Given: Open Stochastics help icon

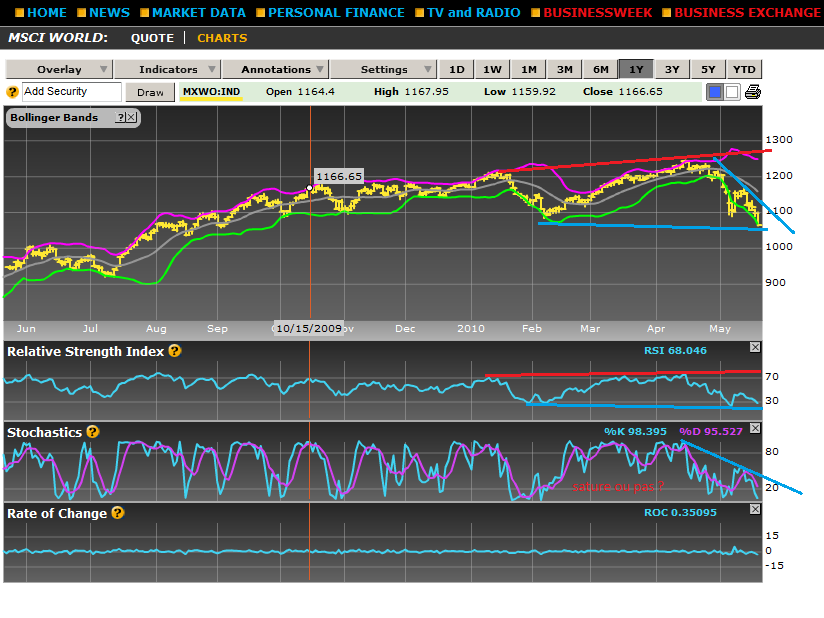Looking at the screenshot, I should coord(93,432).
